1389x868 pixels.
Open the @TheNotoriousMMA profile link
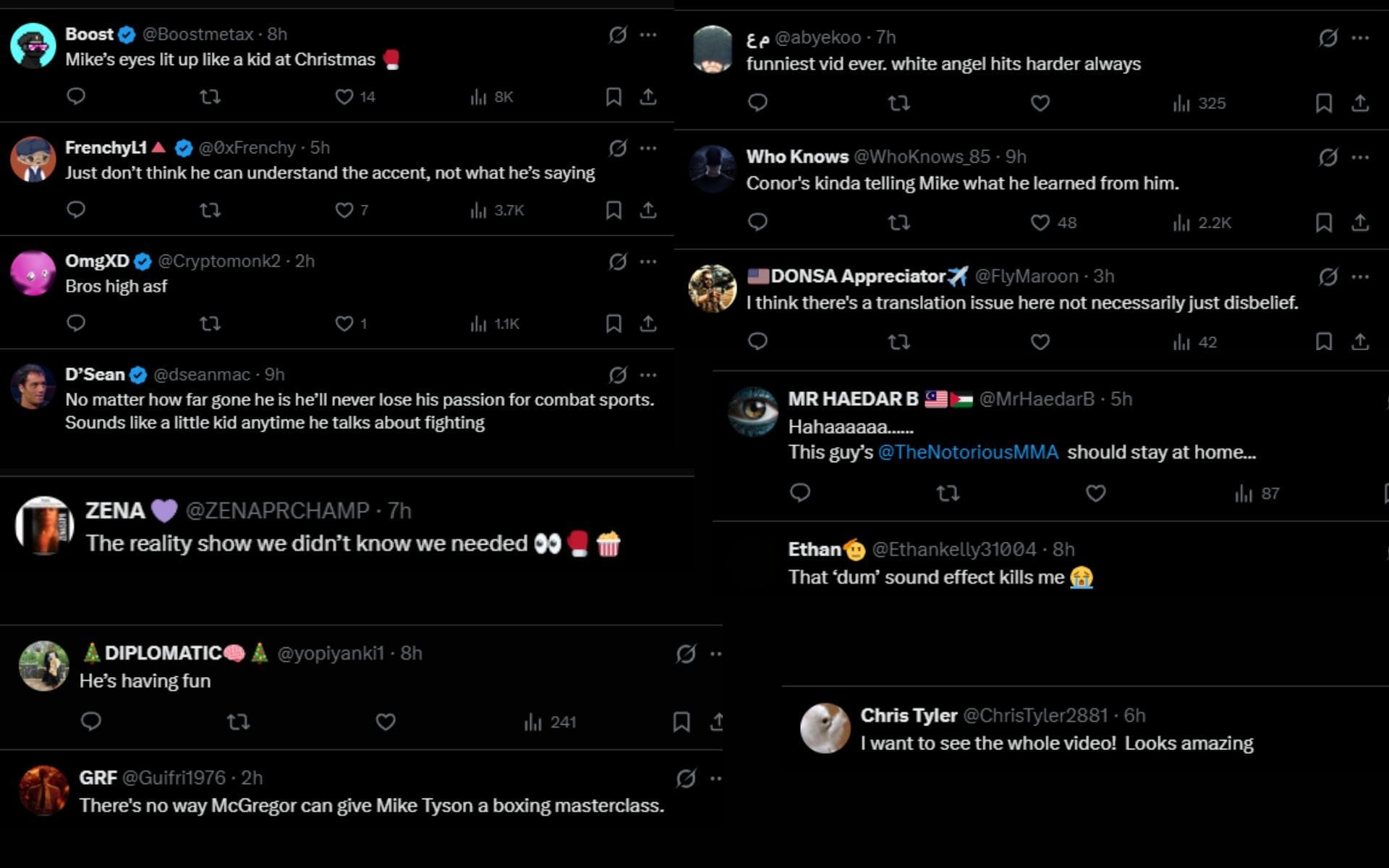(x=969, y=451)
